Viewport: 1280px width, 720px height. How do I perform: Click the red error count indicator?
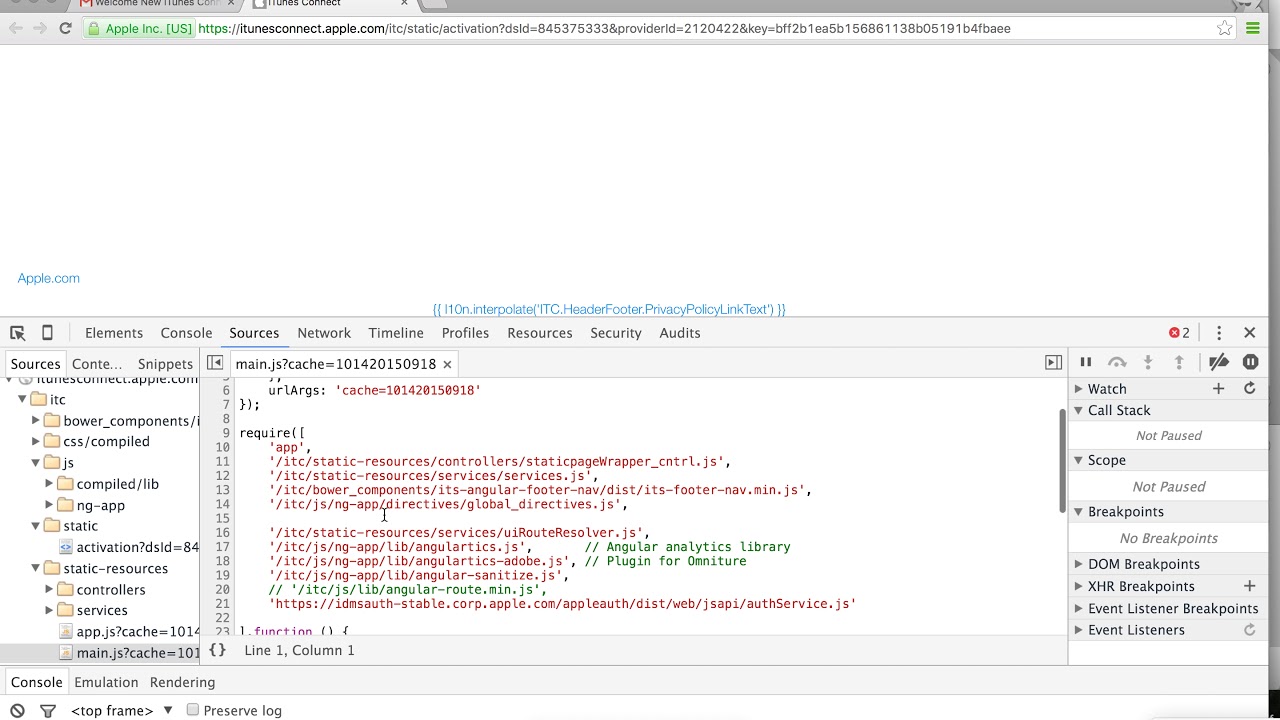coord(1180,333)
